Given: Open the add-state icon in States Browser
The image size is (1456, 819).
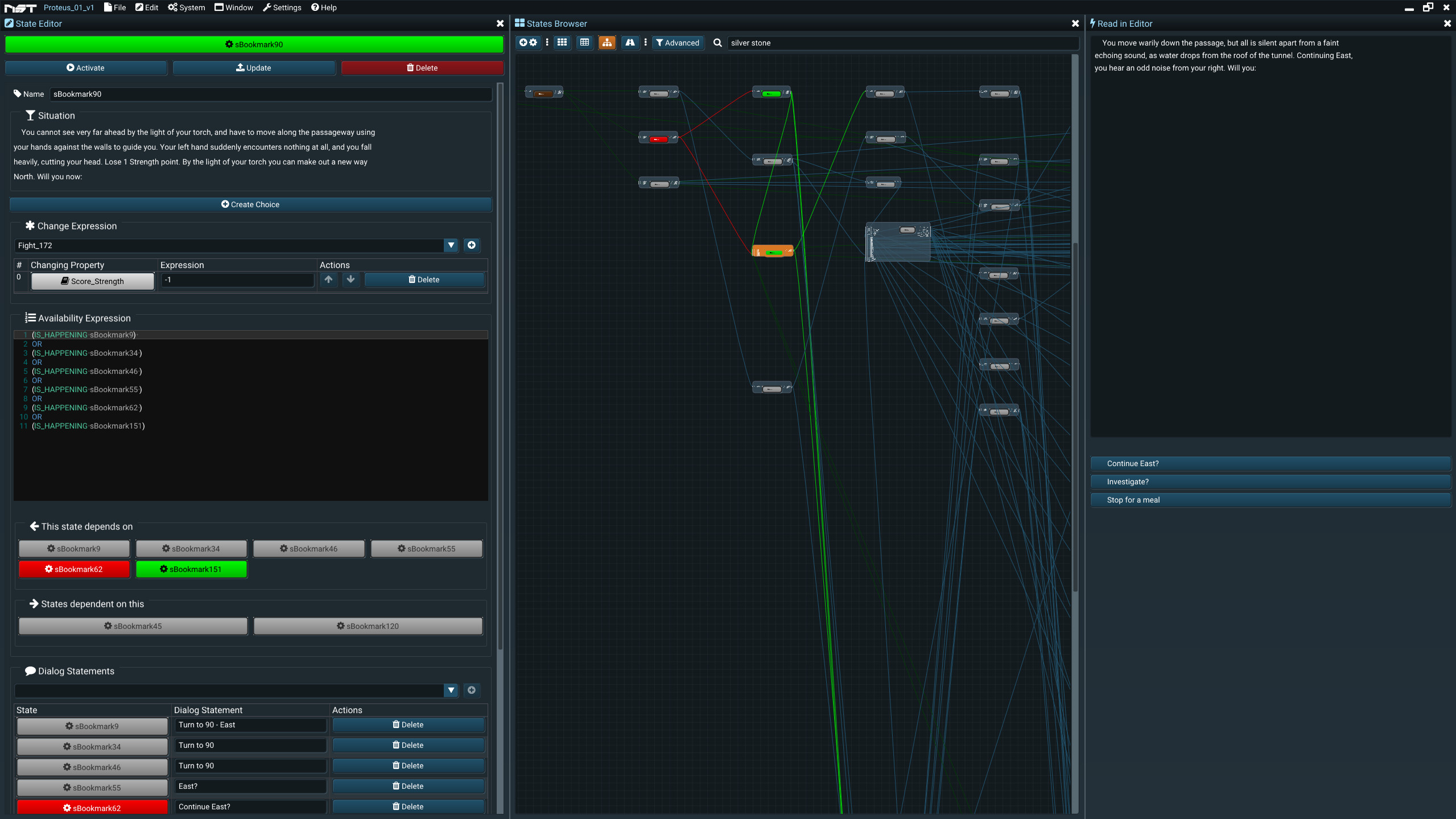Looking at the screenshot, I should [523, 42].
